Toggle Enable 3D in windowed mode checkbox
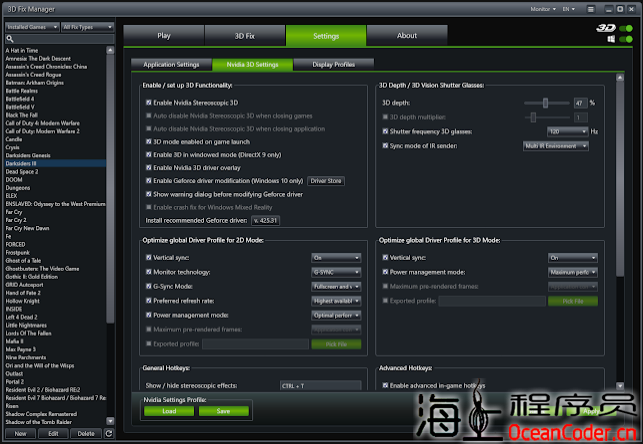The image size is (643, 444). 149,155
